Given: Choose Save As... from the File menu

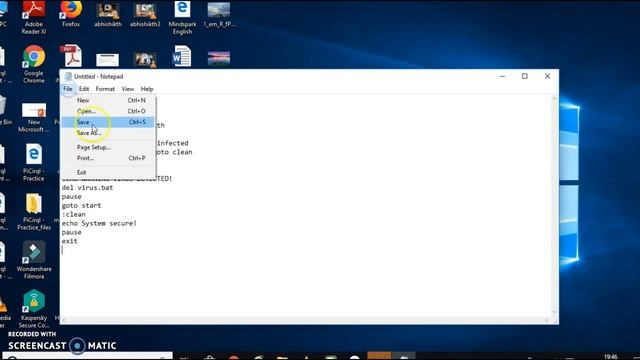Looking at the screenshot, I should click(108, 133).
